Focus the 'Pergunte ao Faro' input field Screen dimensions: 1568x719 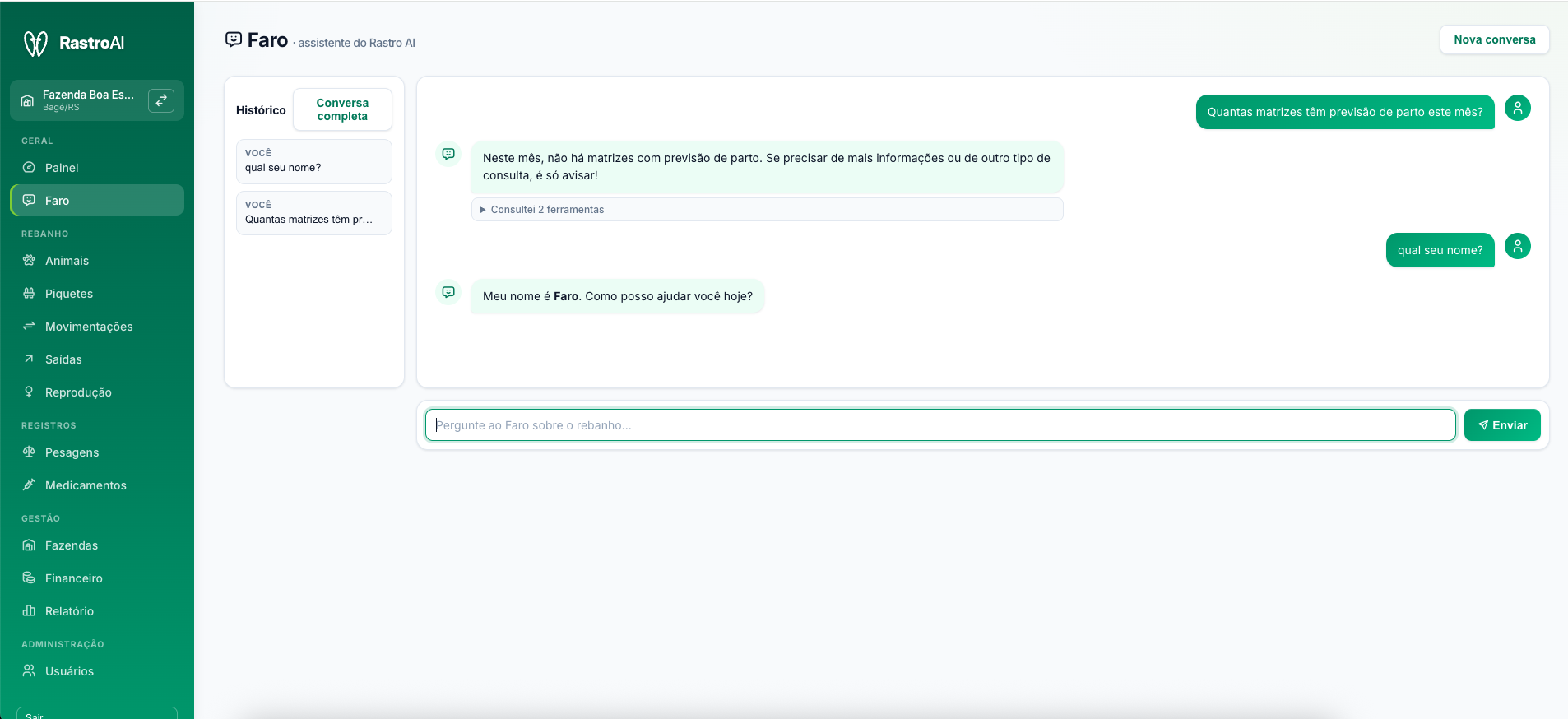tap(940, 425)
